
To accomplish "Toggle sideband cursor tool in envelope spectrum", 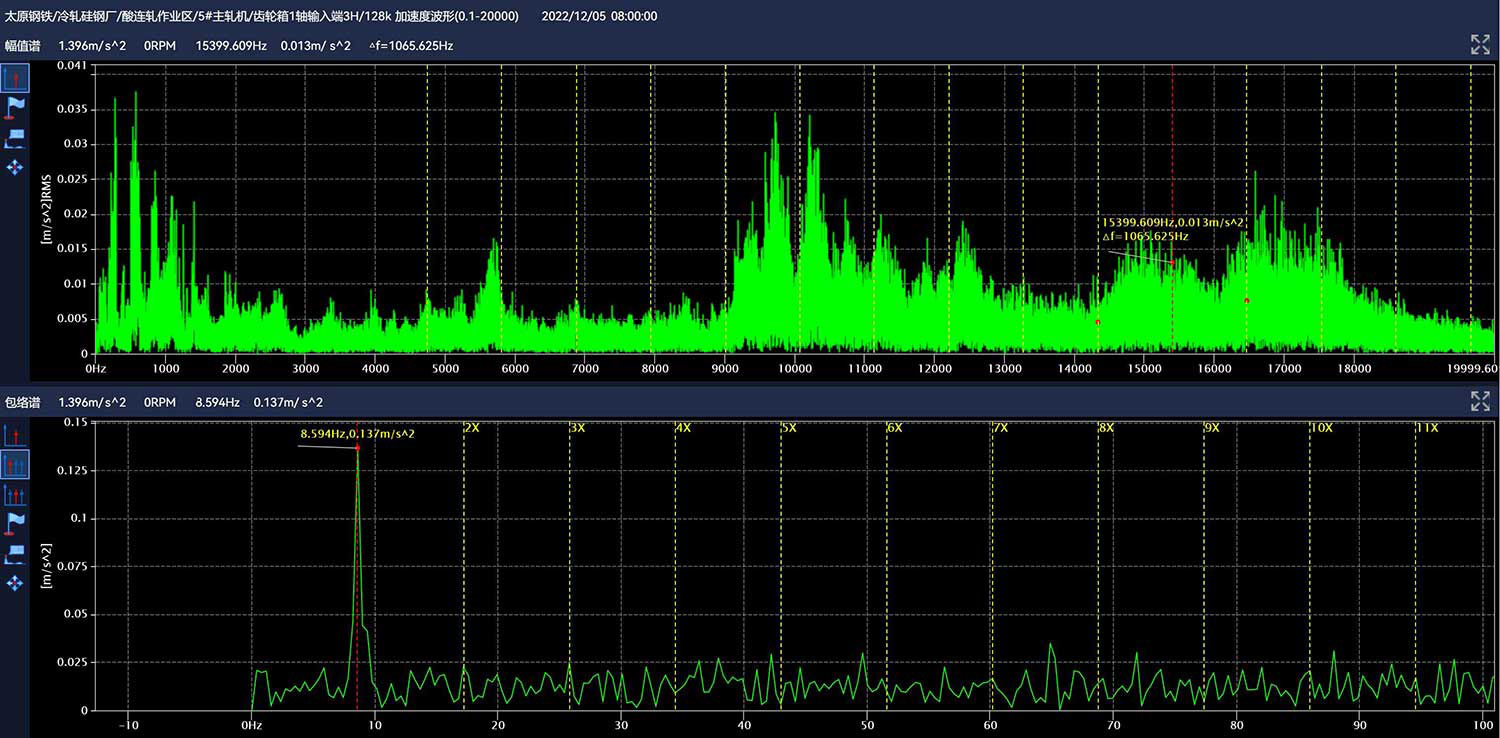I will click(15, 494).
